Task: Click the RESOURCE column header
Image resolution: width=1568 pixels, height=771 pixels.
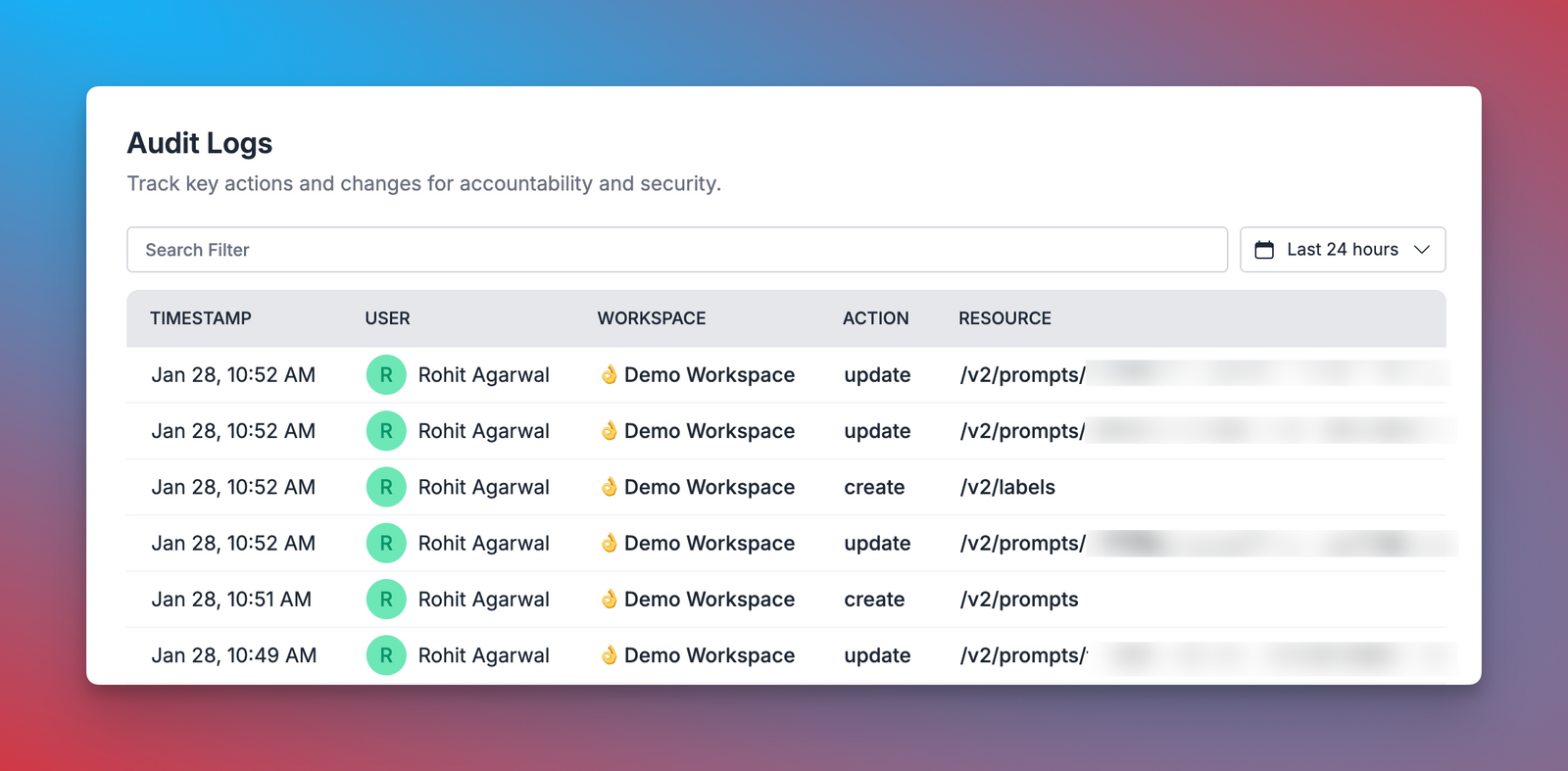Action: point(1004,318)
